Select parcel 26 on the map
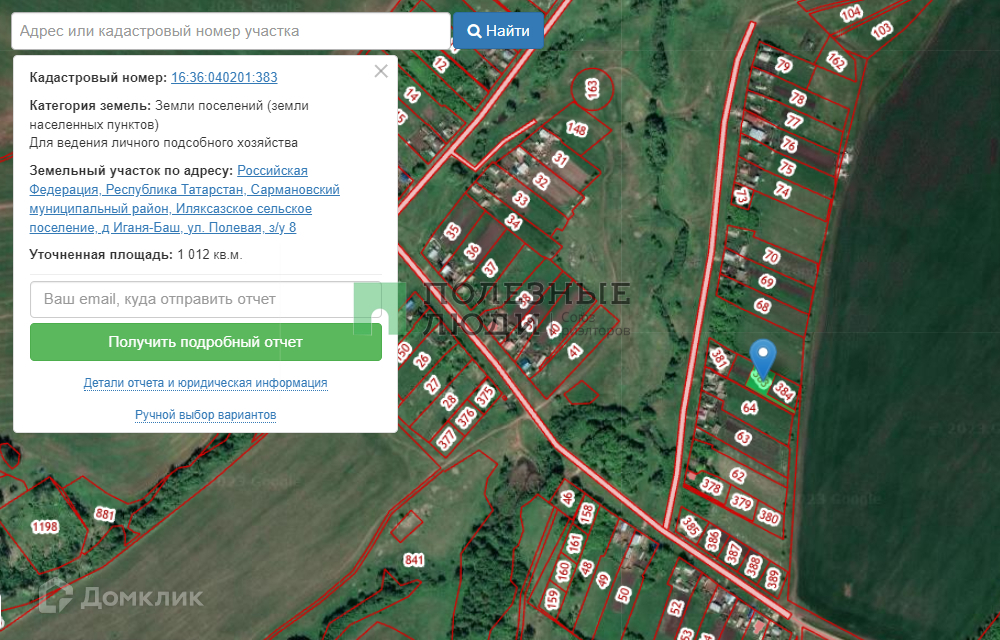The image size is (1000, 640). point(422,361)
